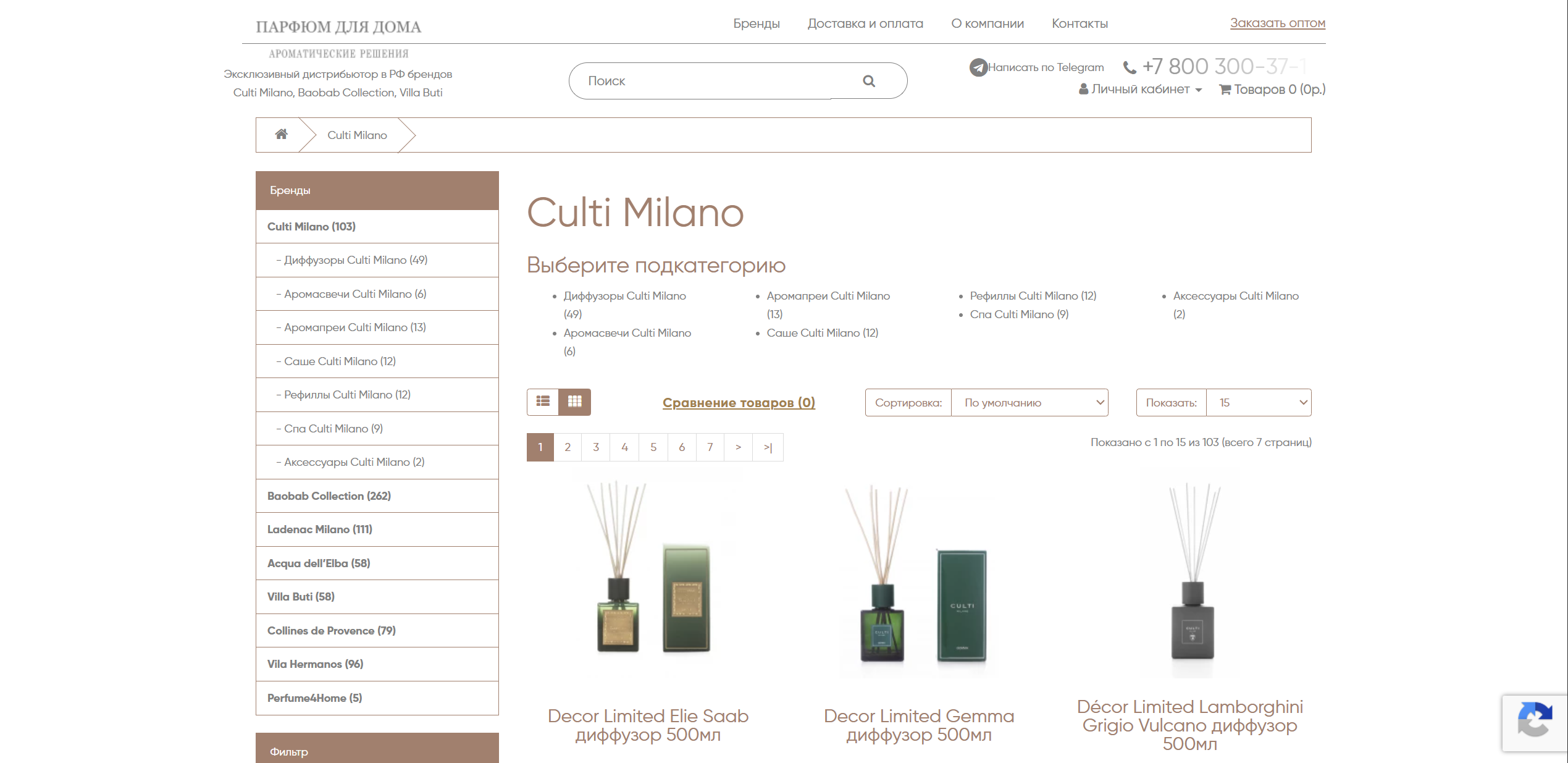Screen dimensions: 1568x763
Task: Go to pagination page 2
Action: (x=567, y=447)
